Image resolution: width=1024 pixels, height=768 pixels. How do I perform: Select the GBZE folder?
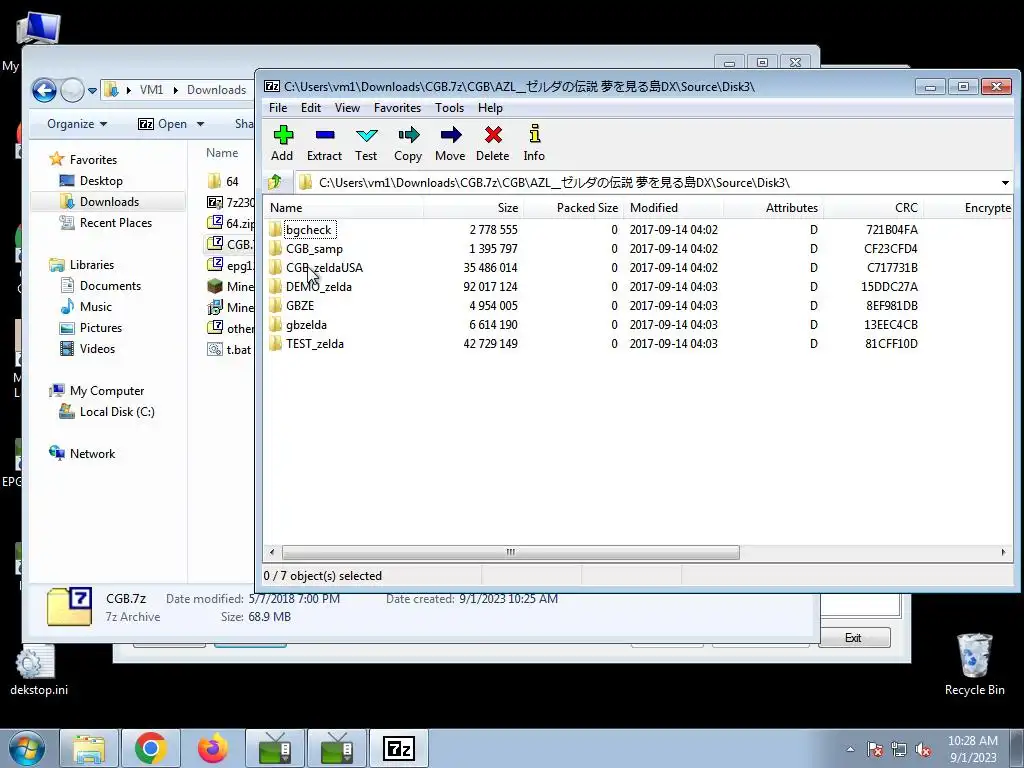point(300,306)
